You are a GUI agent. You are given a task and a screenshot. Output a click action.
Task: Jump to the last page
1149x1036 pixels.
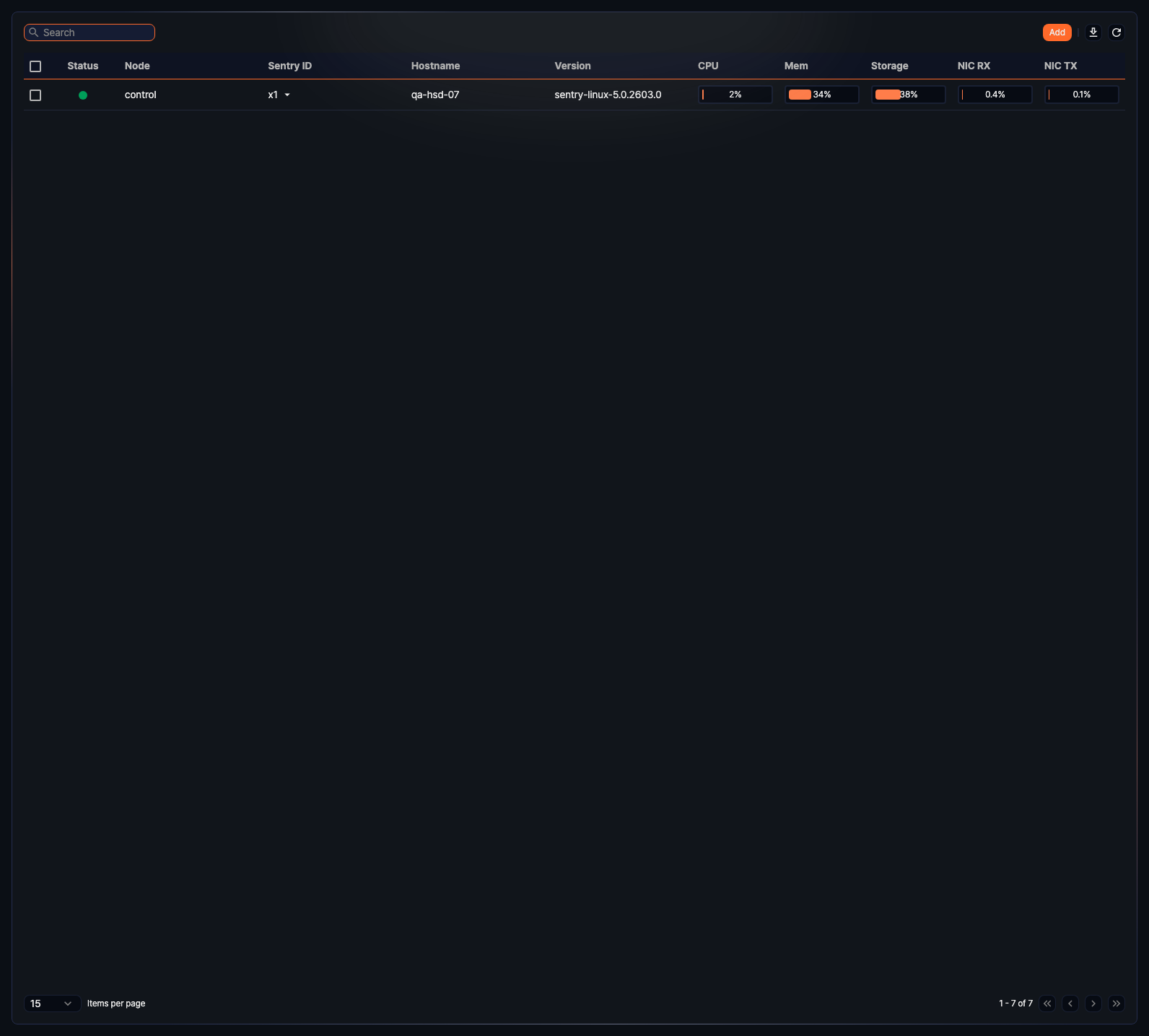point(1116,1004)
